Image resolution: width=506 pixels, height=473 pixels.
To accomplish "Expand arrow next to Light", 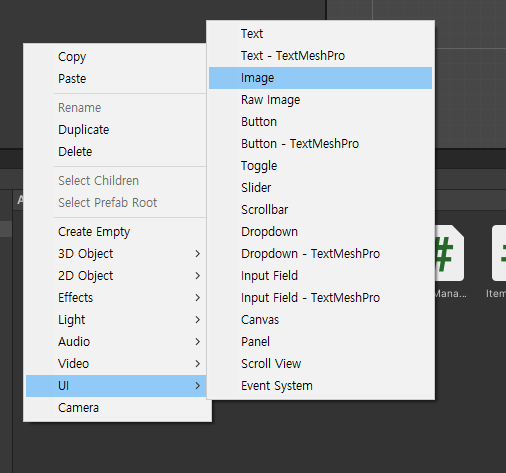I will click(x=198, y=320).
